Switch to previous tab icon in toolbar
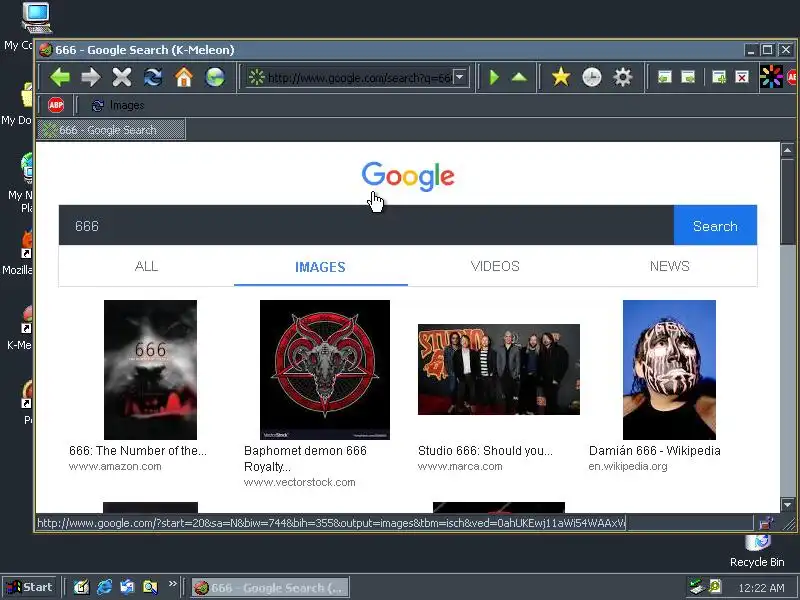The width and height of the screenshot is (800, 600). (664, 77)
